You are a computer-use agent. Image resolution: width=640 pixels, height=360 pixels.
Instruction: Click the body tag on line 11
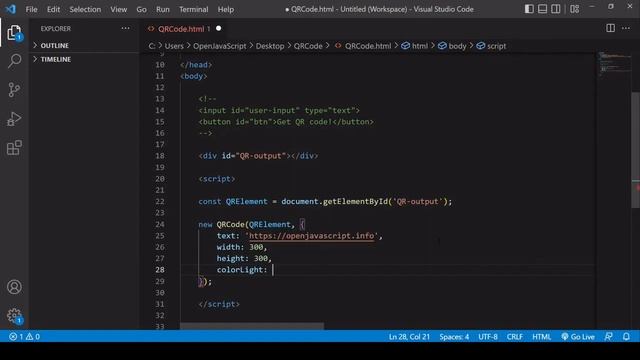pos(193,76)
